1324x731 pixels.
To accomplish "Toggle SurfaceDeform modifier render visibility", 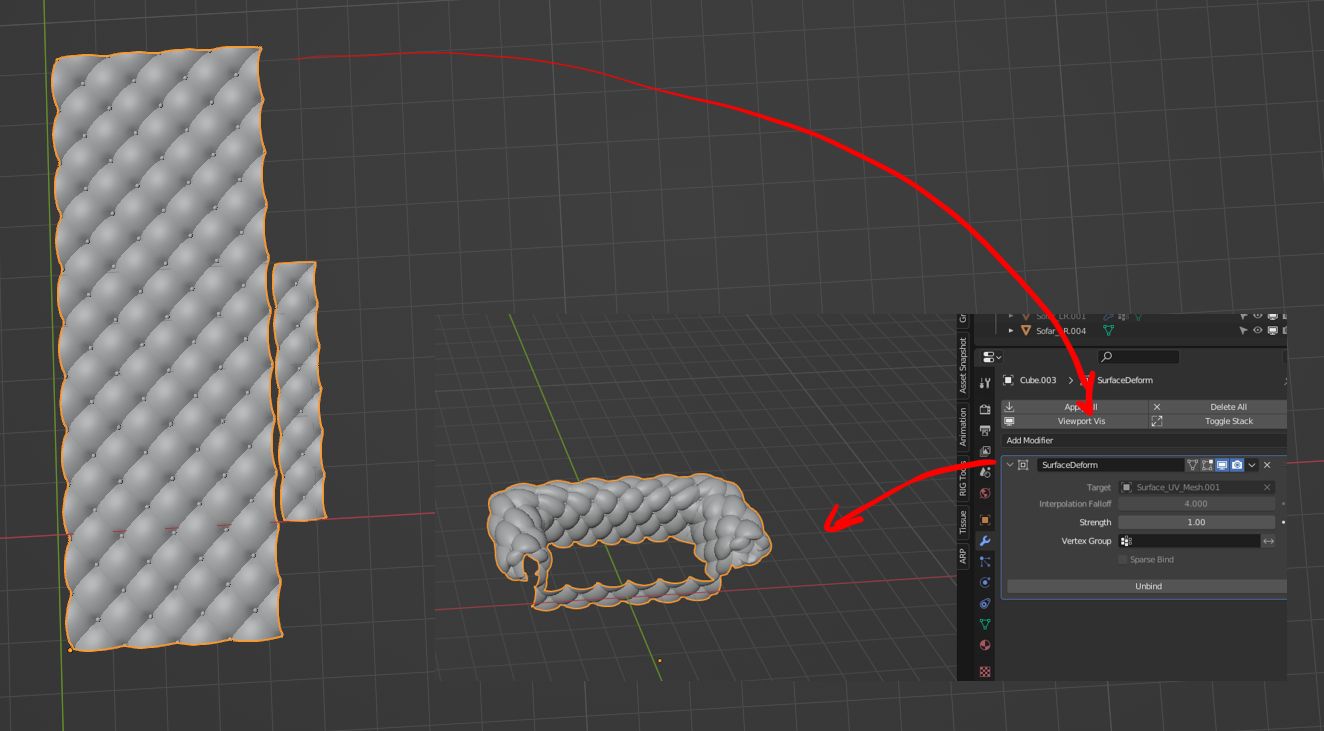I will click(x=1237, y=465).
